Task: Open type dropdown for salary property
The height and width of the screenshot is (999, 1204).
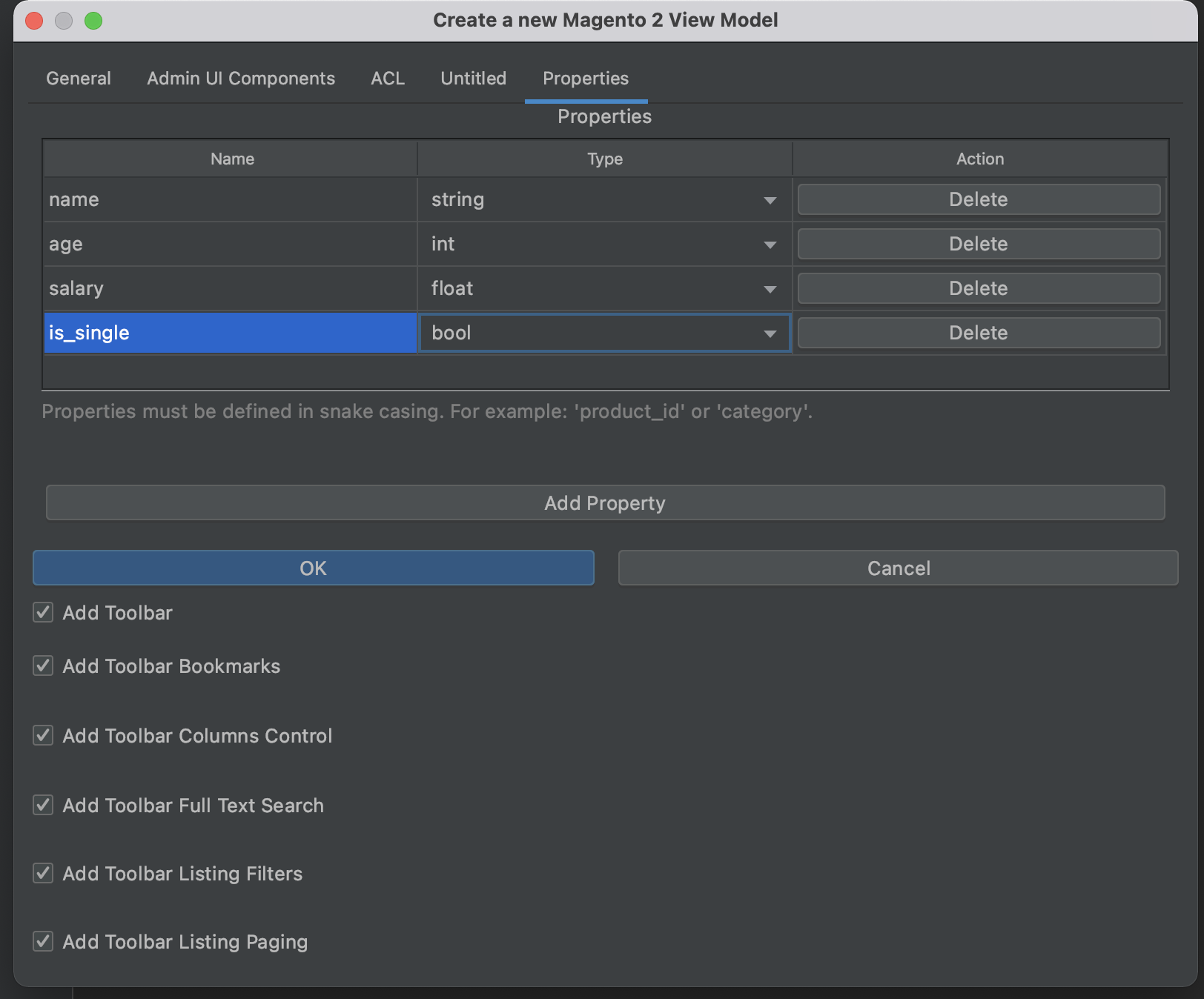Action: pyautogui.click(x=604, y=288)
